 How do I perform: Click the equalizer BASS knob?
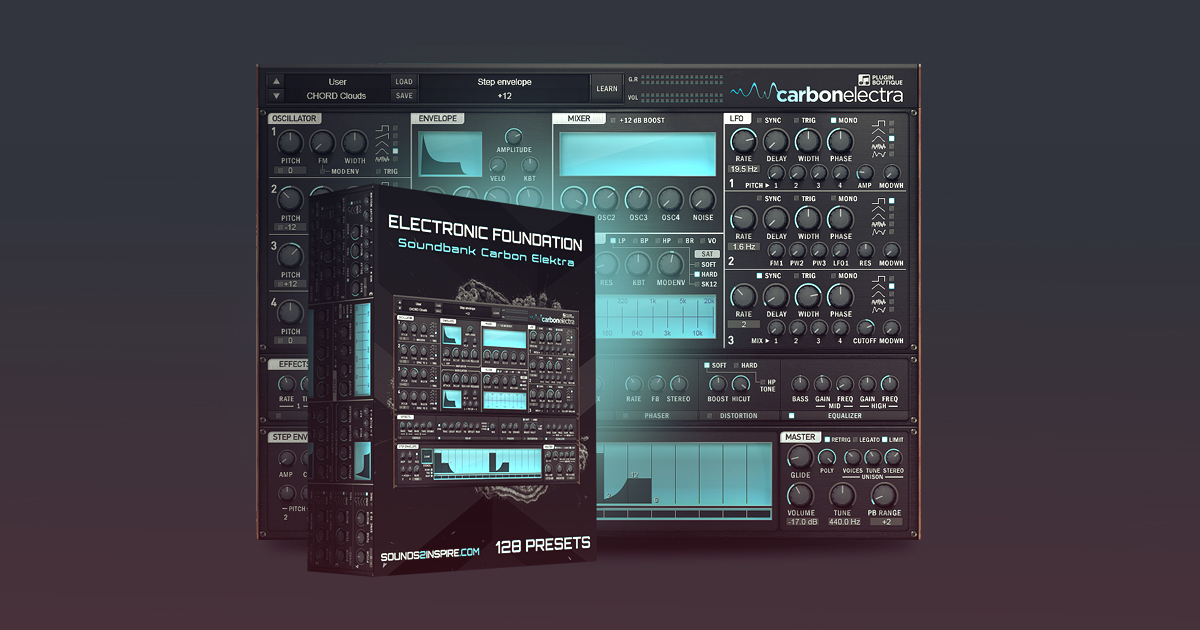800,383
